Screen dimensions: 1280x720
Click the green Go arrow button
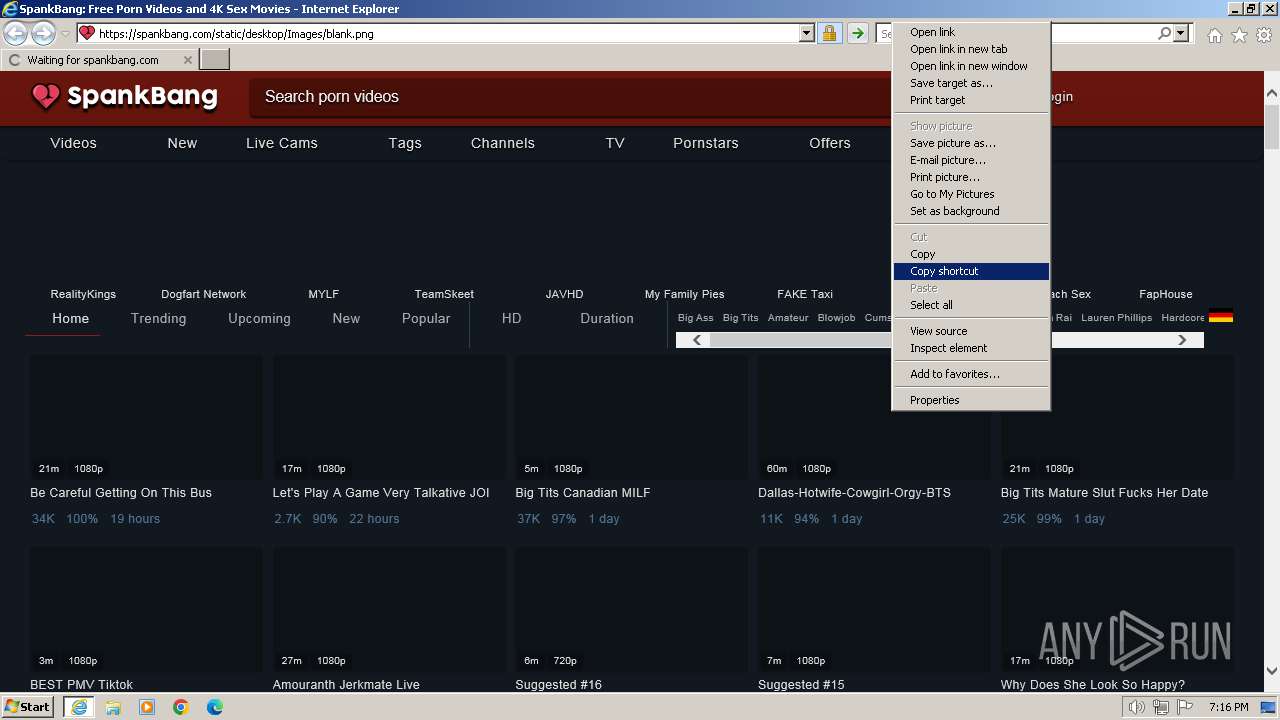[x=857, y=33]
